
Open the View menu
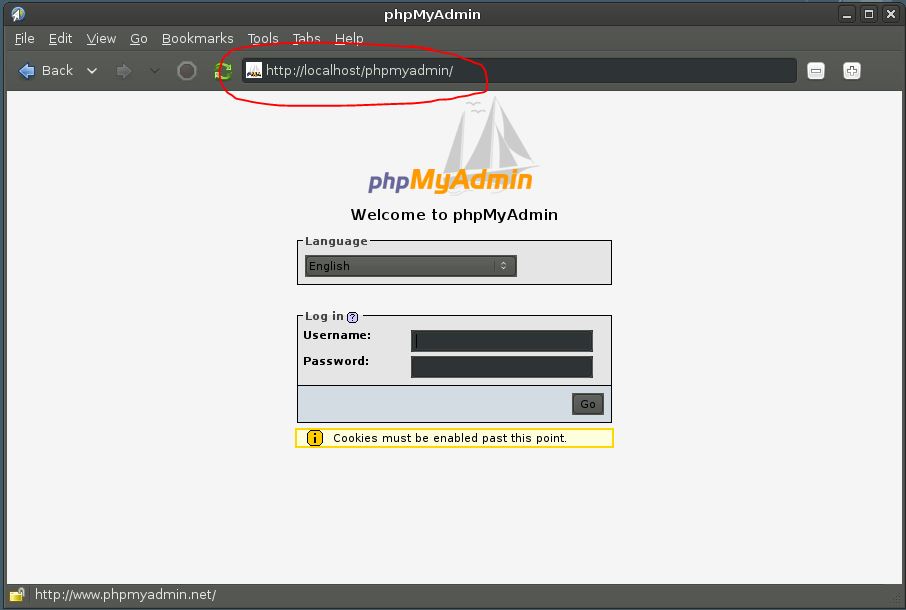(101, 39)
